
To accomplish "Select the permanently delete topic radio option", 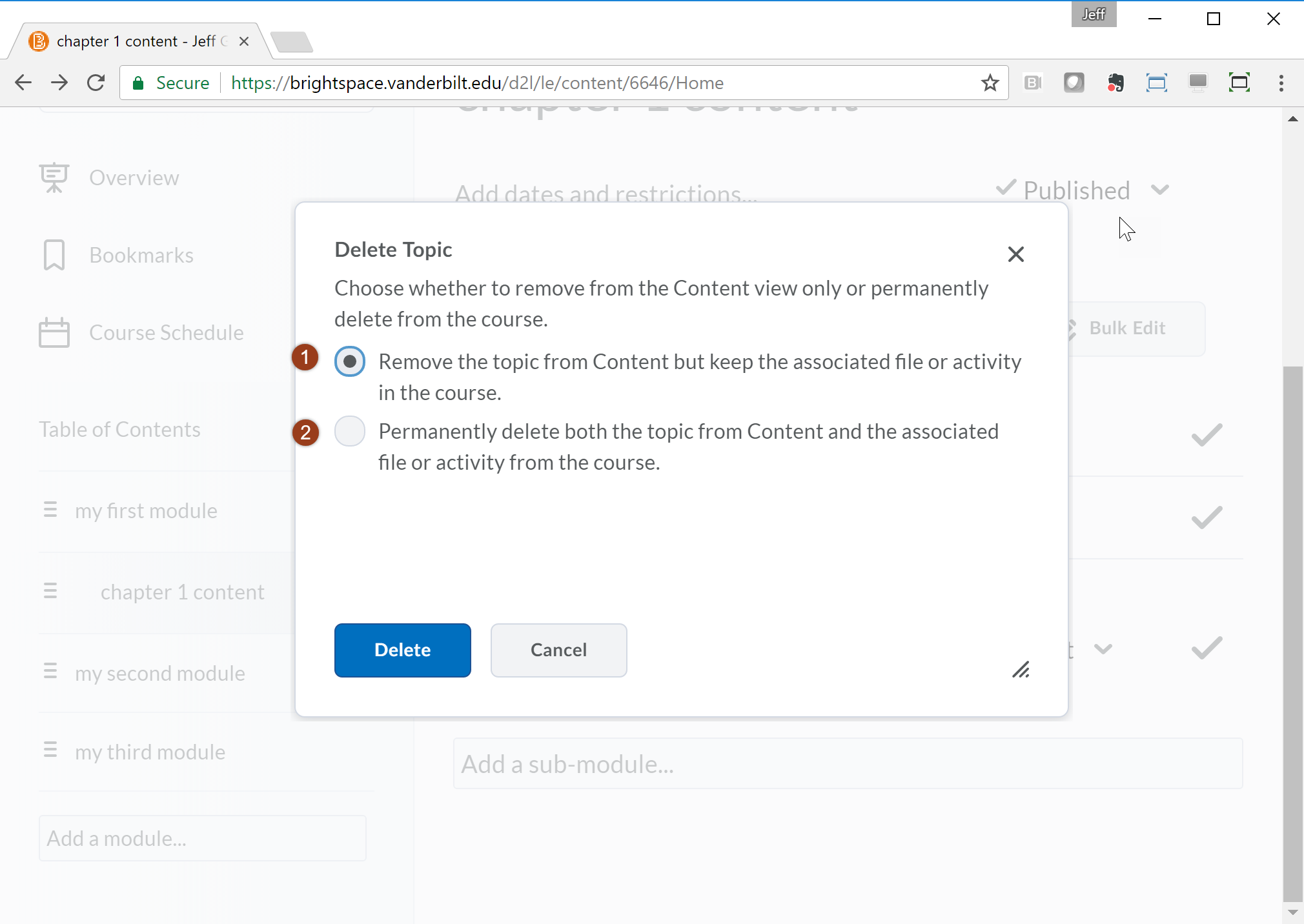I will (x=350, y=431).
